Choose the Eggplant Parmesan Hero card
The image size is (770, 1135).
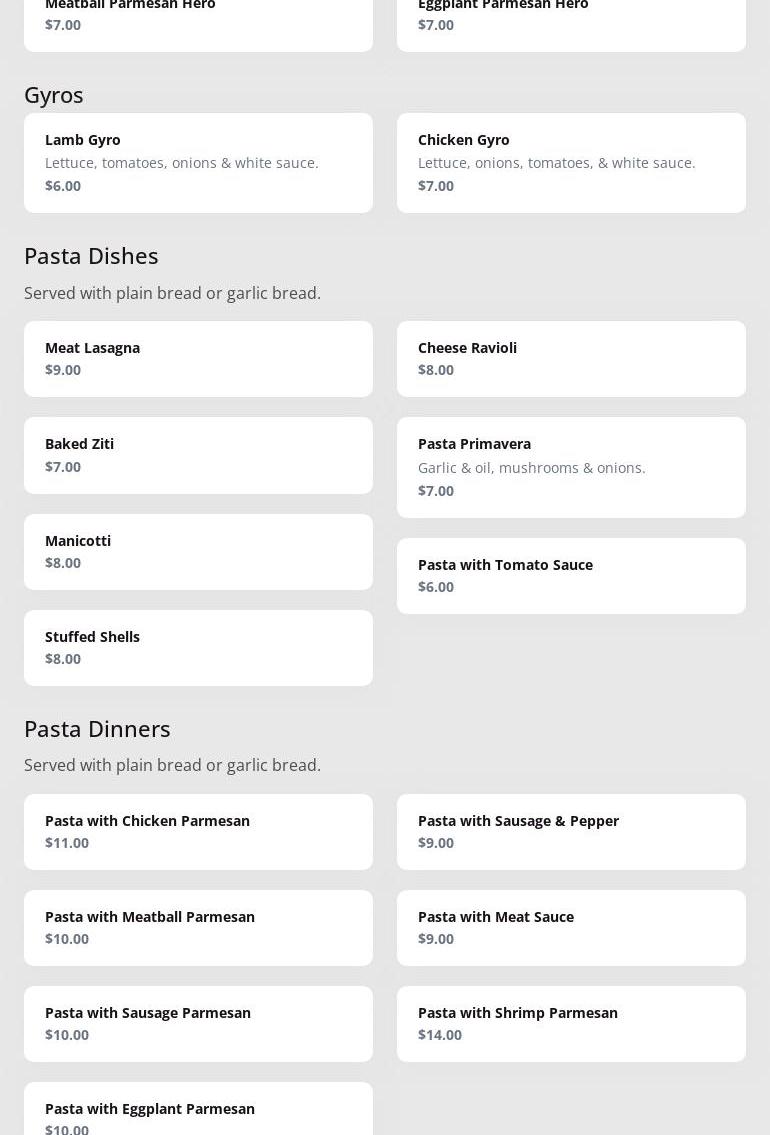coord(571,20)
